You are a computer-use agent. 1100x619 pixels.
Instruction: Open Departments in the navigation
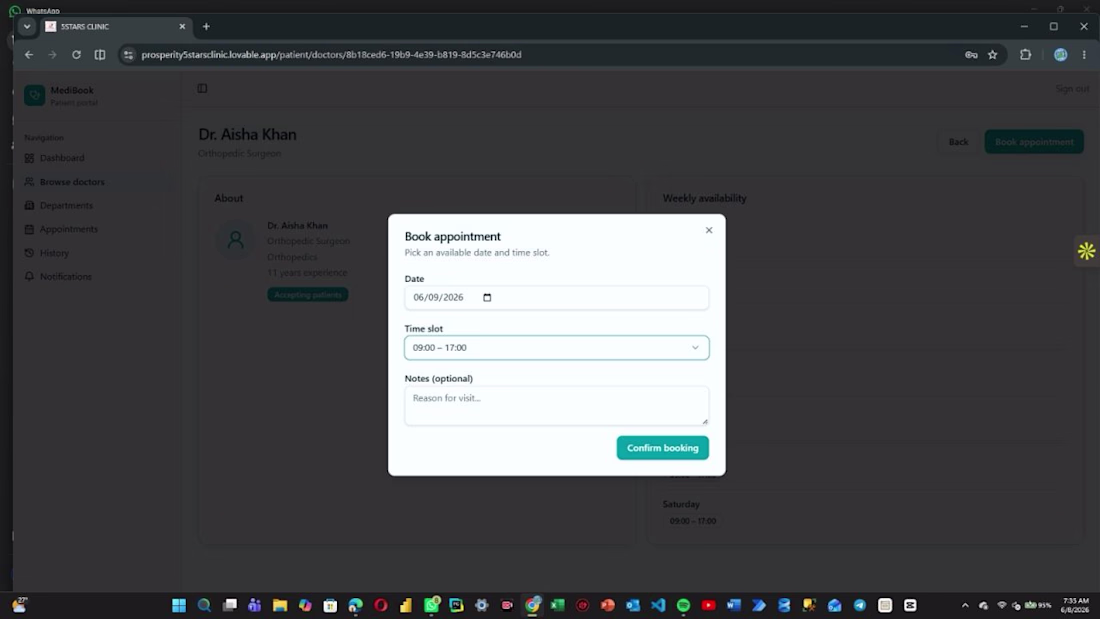click(x=66, y=206)
